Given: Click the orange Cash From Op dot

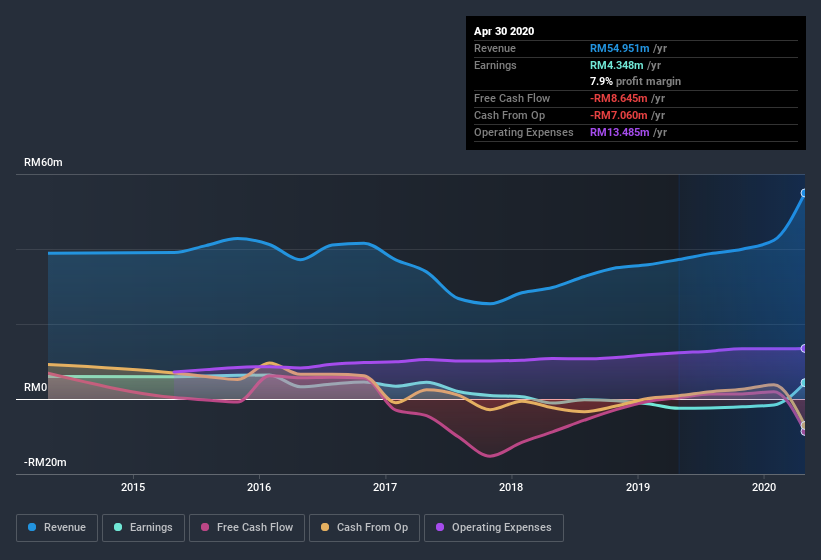Looking at the screenshot, I should (x=326, y=527).
